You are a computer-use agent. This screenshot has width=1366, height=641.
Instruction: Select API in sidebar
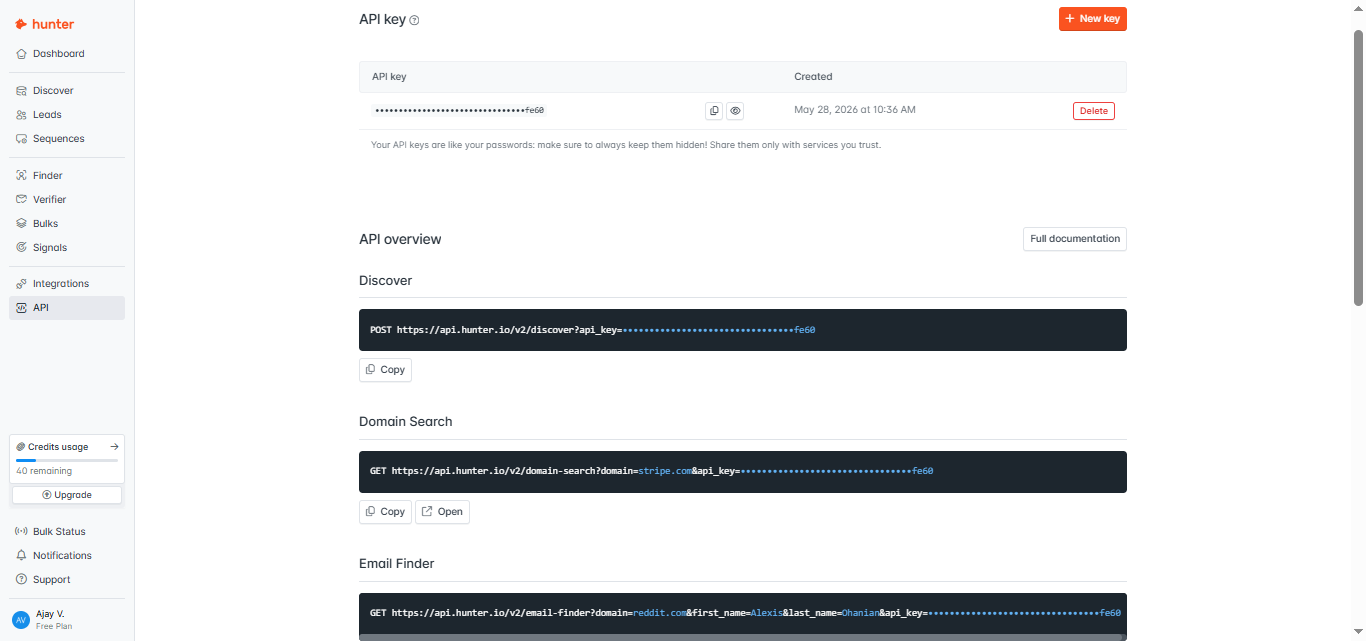[67, 308]
